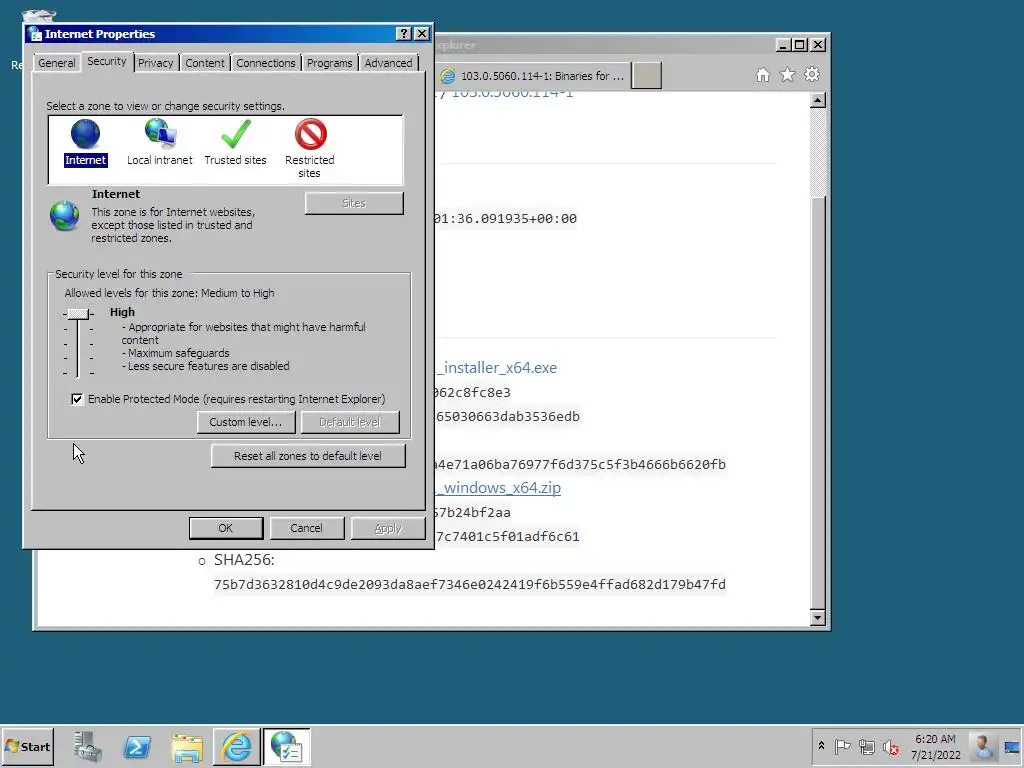Select the Security tab
The image size is (1024, 768).
[x=106, y=61]
